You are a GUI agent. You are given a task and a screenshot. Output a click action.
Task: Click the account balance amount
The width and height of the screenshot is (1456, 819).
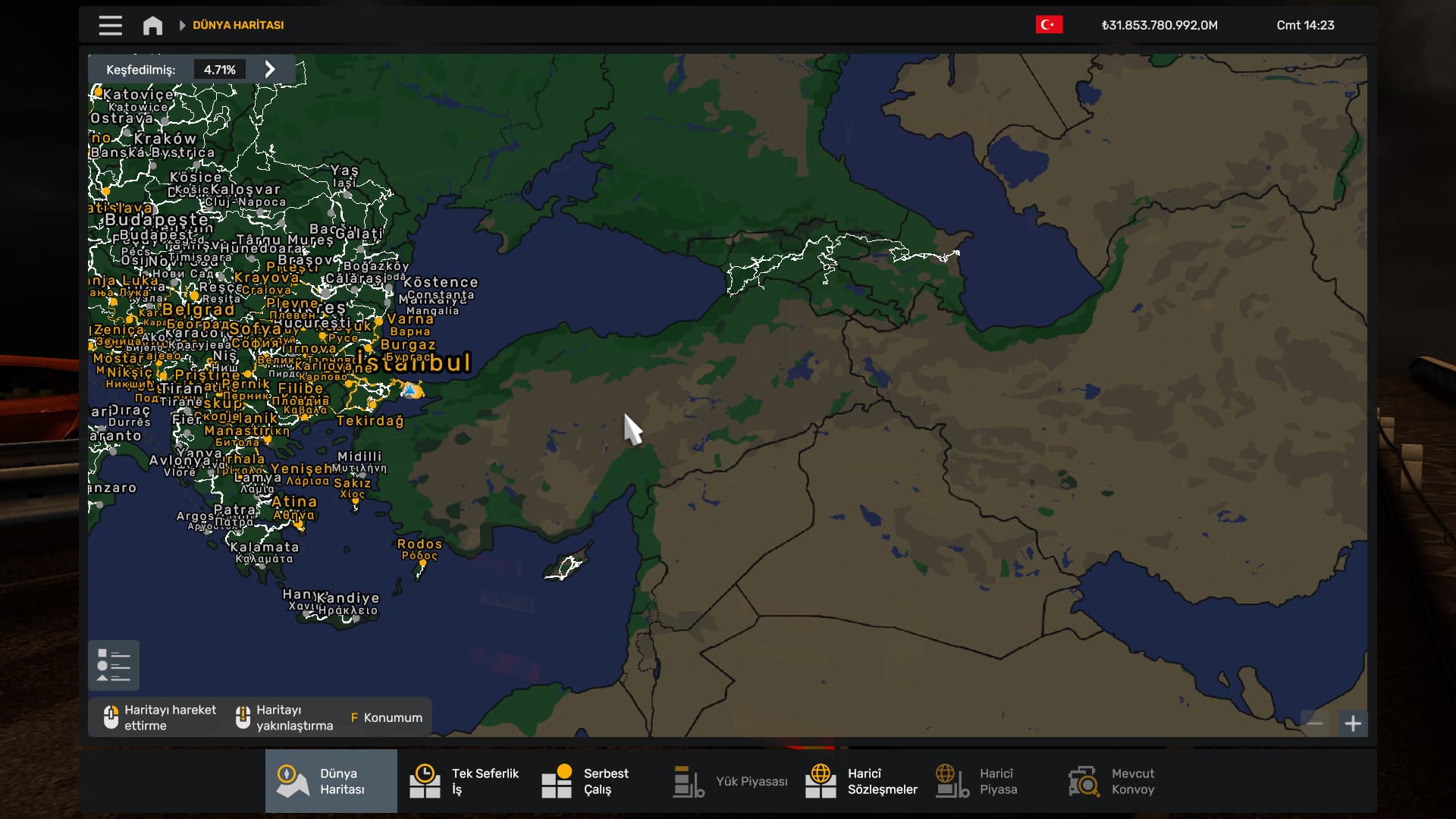point(1159,25)
